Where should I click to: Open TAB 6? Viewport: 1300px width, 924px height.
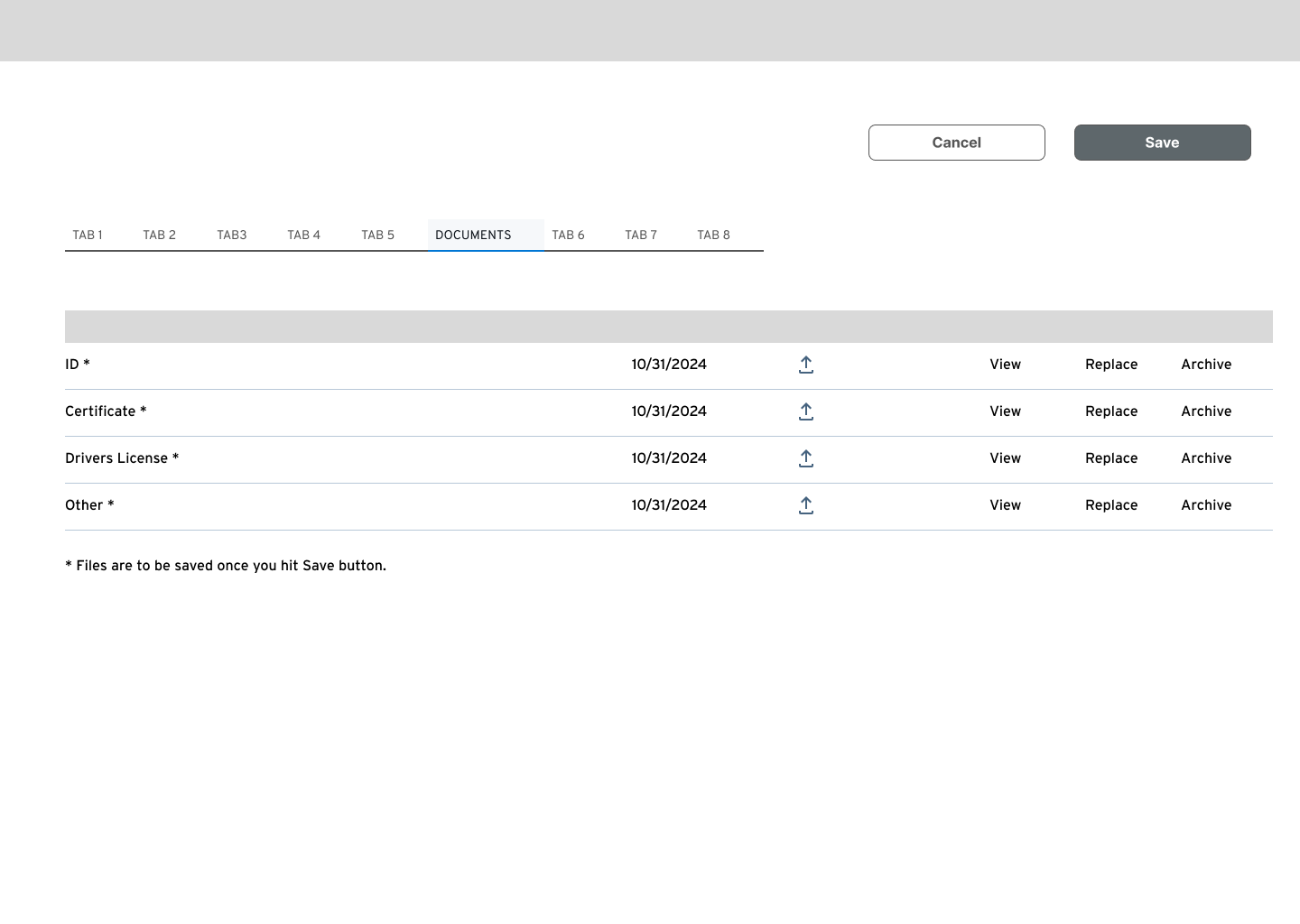point(569,235)
